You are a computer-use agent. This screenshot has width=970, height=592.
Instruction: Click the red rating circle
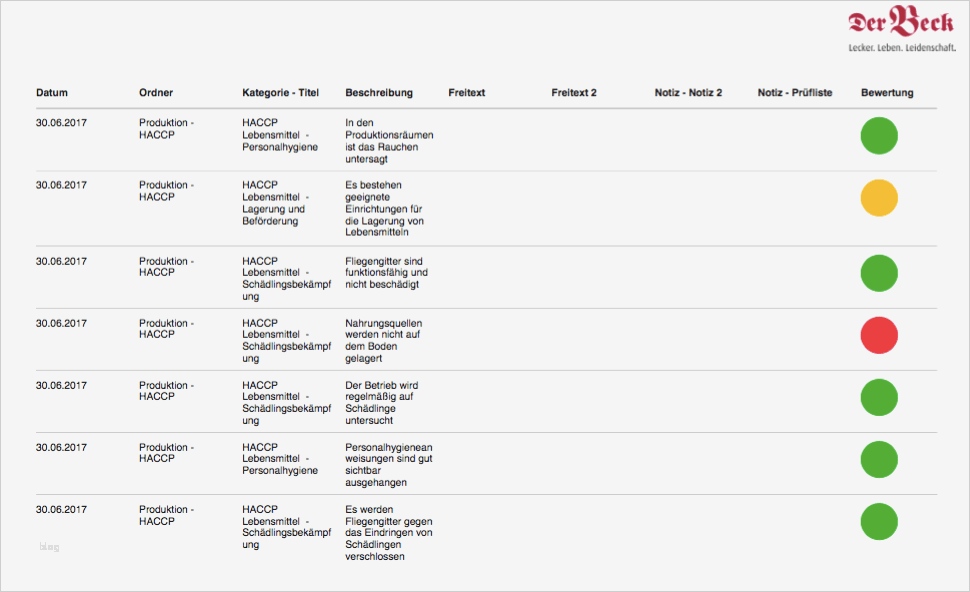coord(879,335)
